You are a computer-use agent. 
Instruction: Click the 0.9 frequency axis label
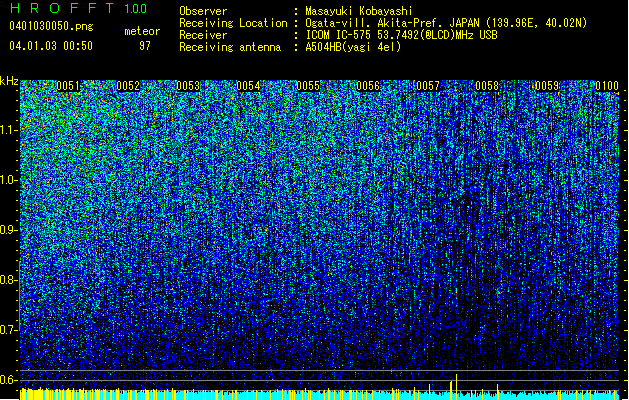[x=9, y=230]
